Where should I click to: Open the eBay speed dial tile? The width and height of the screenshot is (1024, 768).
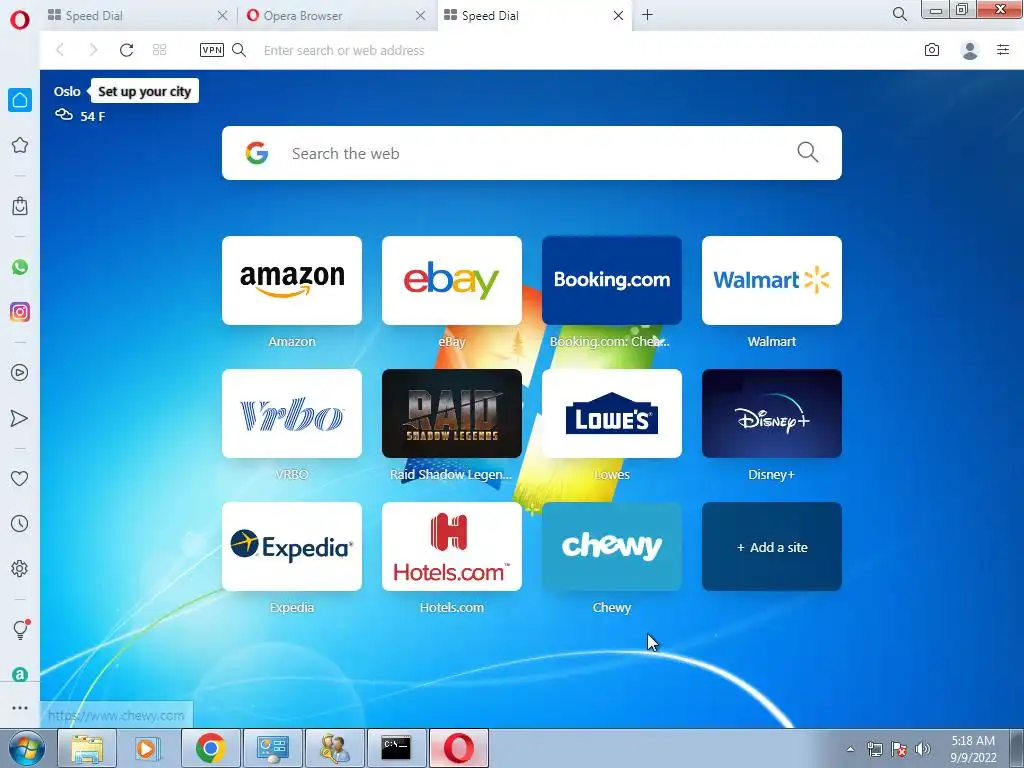pyautogui.click(x=452, y=280)
